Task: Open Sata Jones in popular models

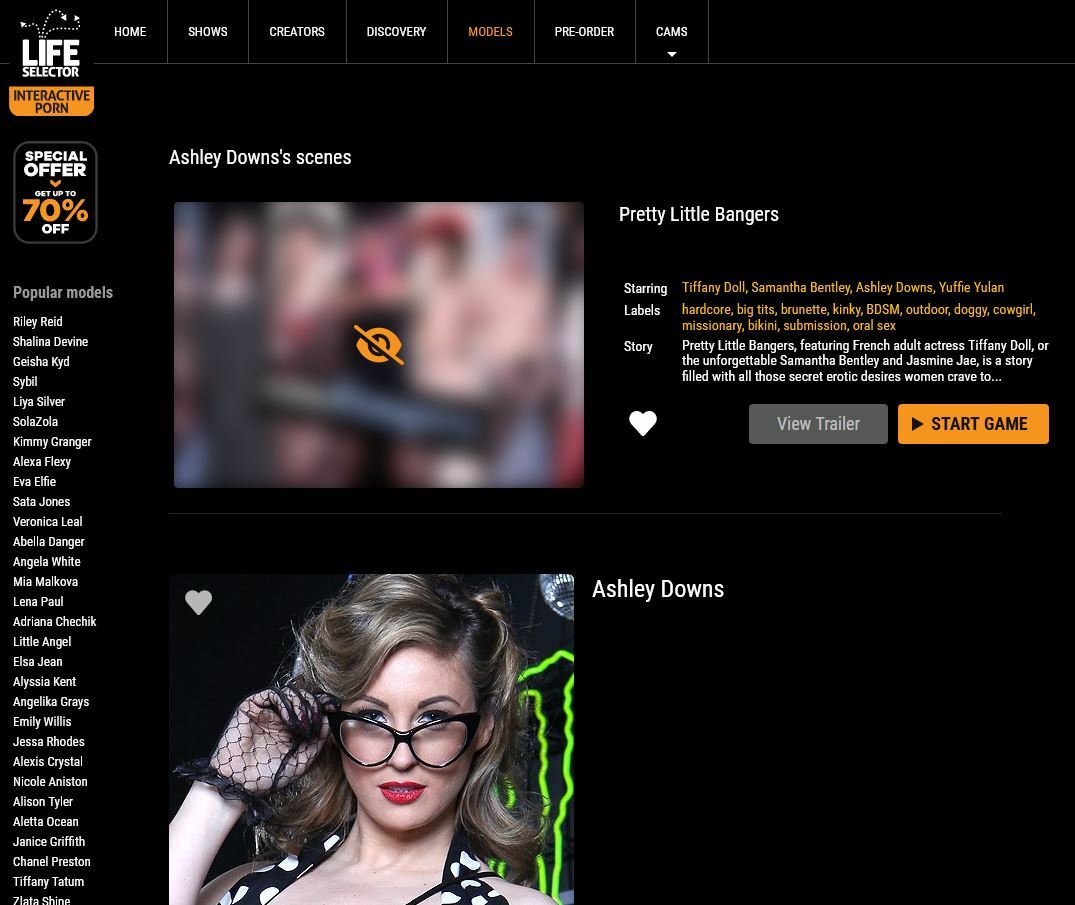Action: 41,501
